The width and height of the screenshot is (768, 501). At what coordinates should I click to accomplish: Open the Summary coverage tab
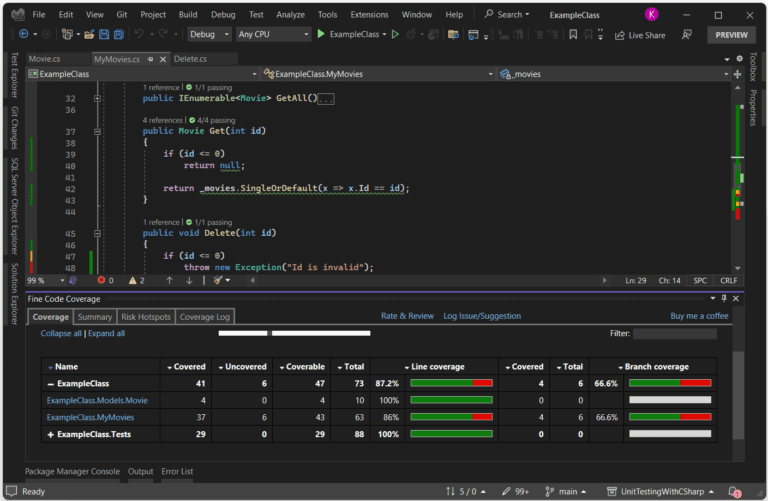click(x=95, y=317)
